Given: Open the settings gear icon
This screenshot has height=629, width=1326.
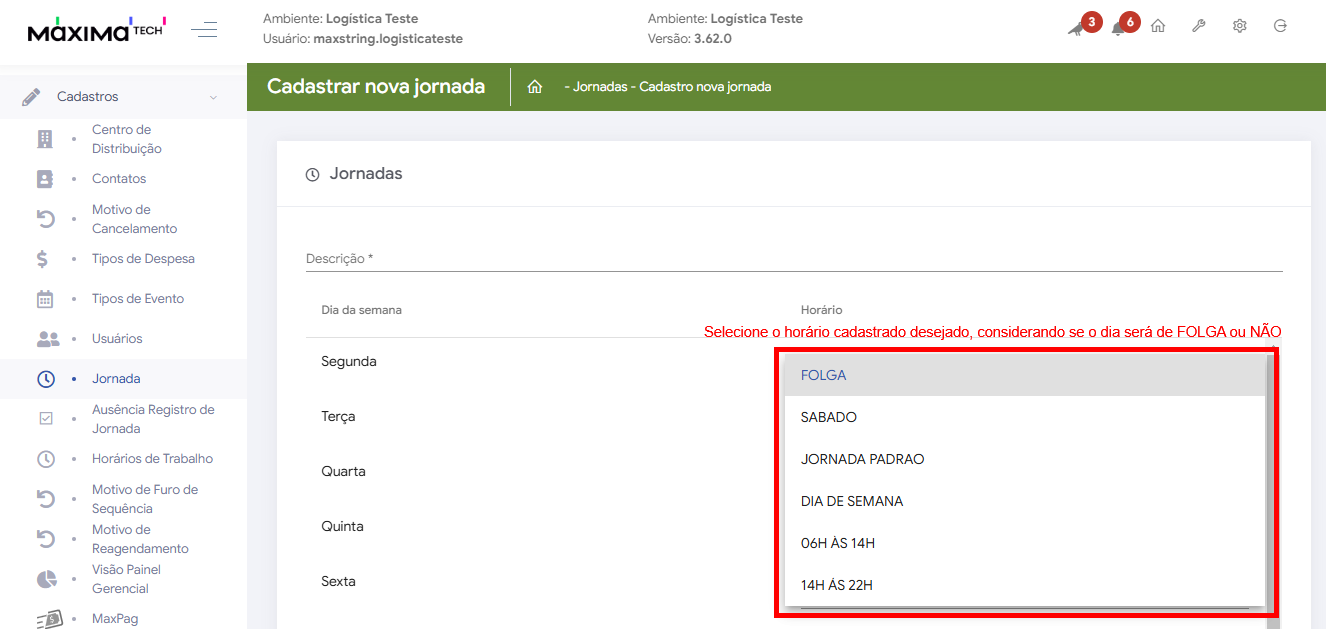Looking at the screenshot, I should tap(1239, 27).
